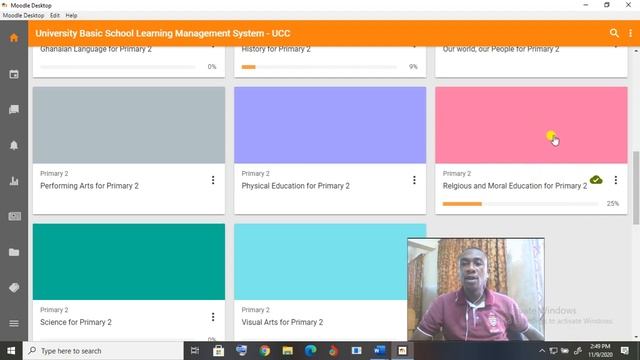Click the 'Type here to search' taskbar box

coord(103,351)
